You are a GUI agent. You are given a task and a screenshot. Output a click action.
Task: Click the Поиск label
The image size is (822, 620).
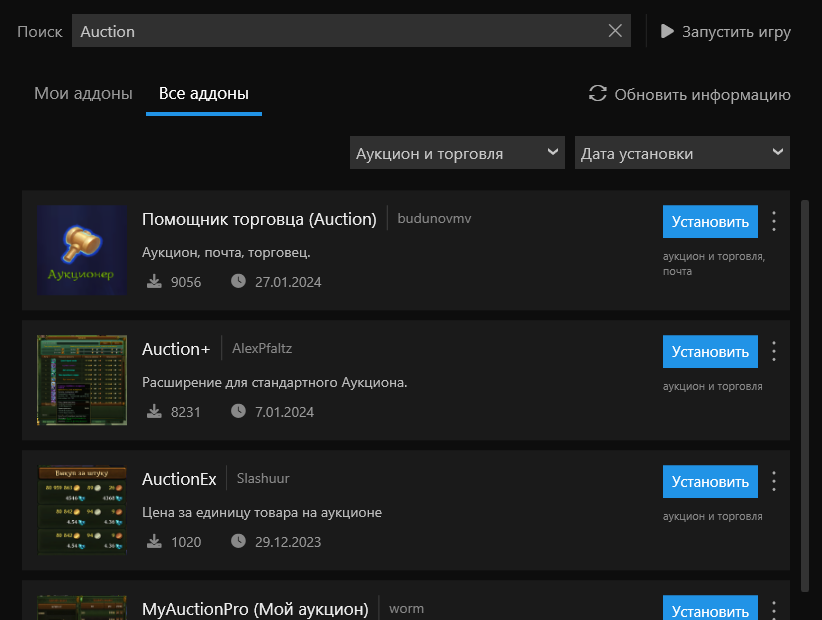click(40, 31)
